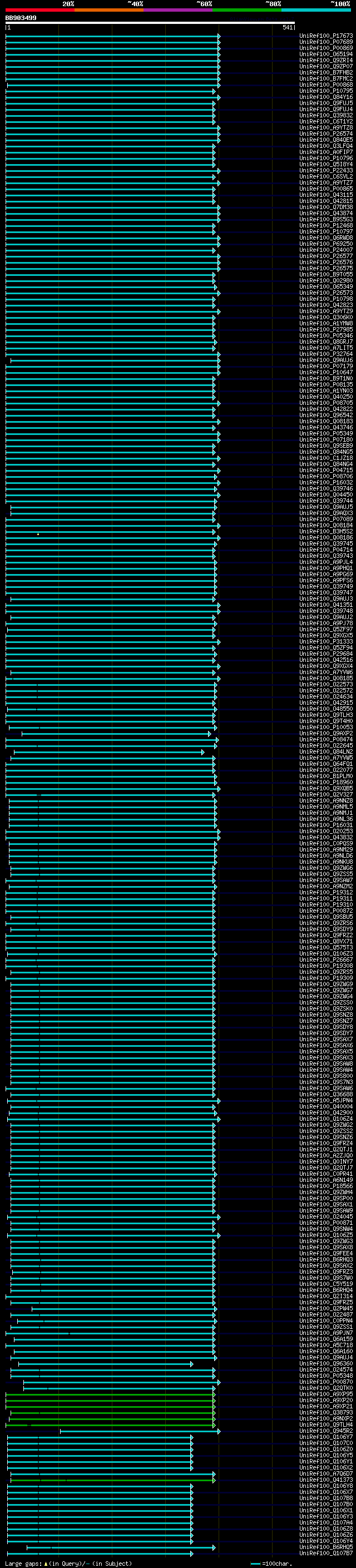Click the green alignment bar of UniRef100_Q41373
Viewport: 356px width, 1568px height.
[112, 1480]
